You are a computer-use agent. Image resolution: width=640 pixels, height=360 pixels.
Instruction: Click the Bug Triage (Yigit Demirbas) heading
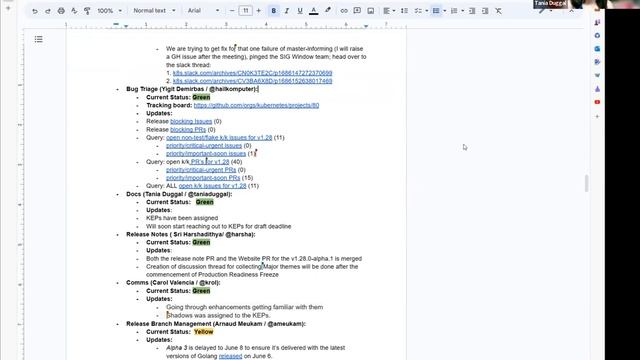pos(192,89)
